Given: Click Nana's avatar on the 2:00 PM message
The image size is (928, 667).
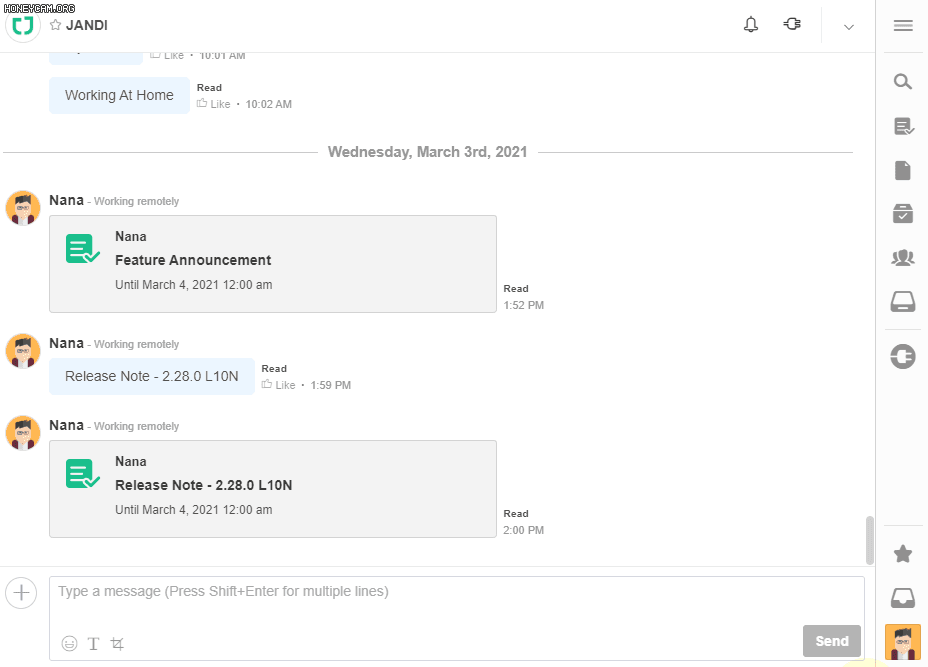Looking at the screenshot, I should point(22,433).
